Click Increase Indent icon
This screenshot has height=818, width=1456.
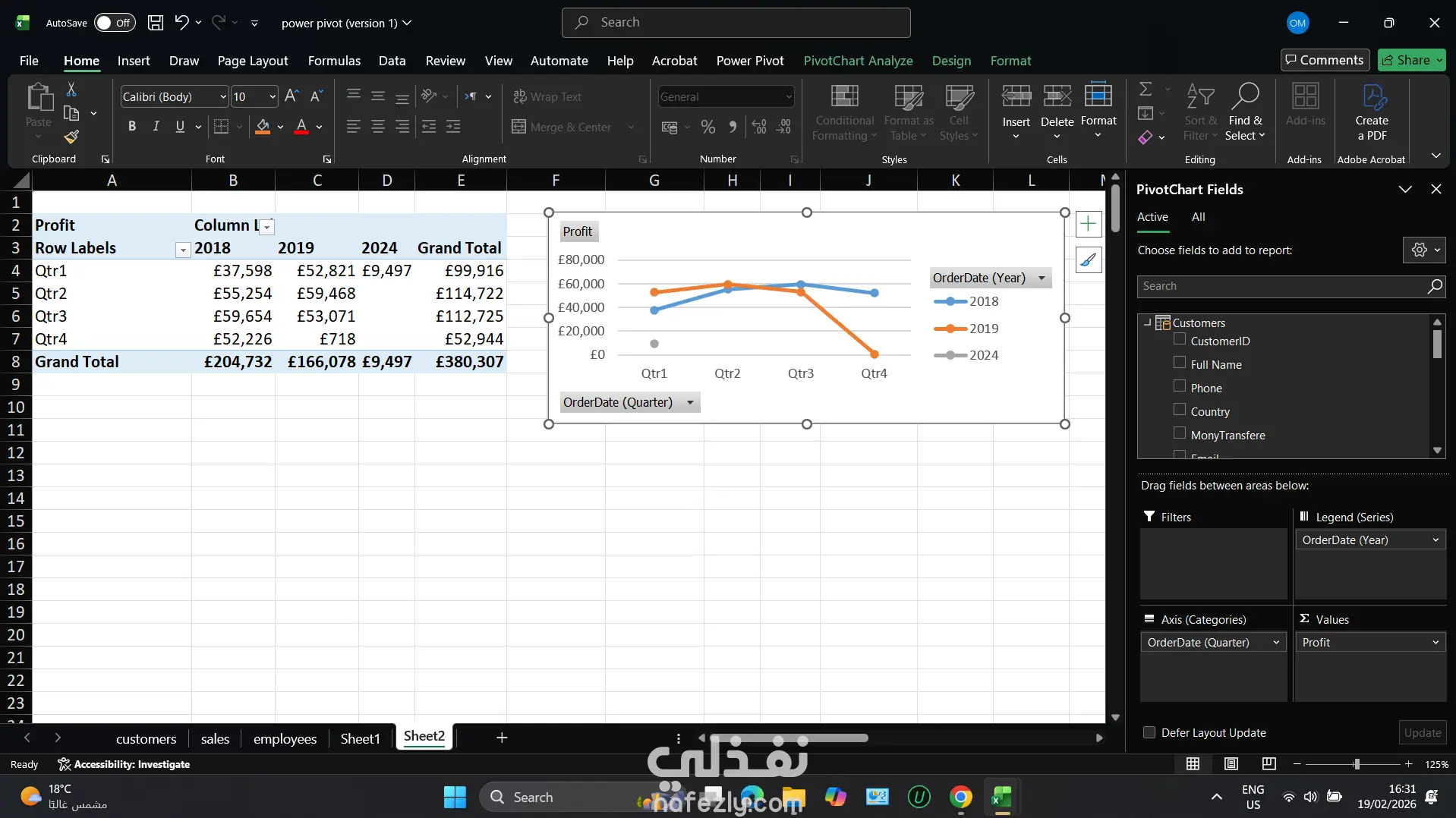coord(453,127)
